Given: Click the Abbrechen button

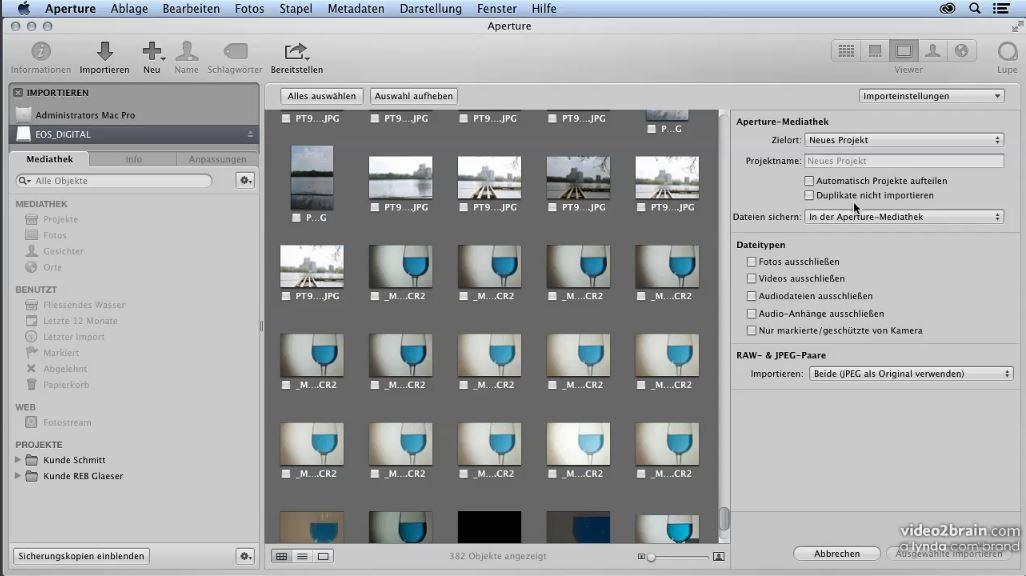Looking at the screenshot, I should pos(837,554).
